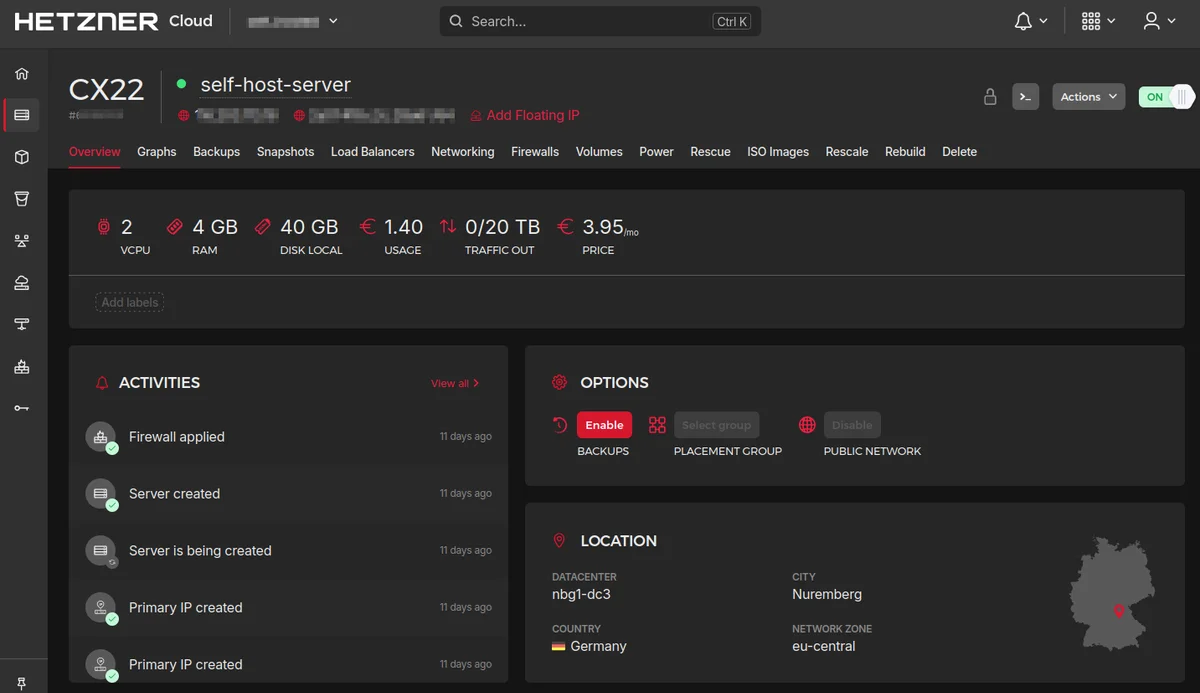The image size is (1200, 693).
Task: Open the Snapshots tab
Action: 285,151
